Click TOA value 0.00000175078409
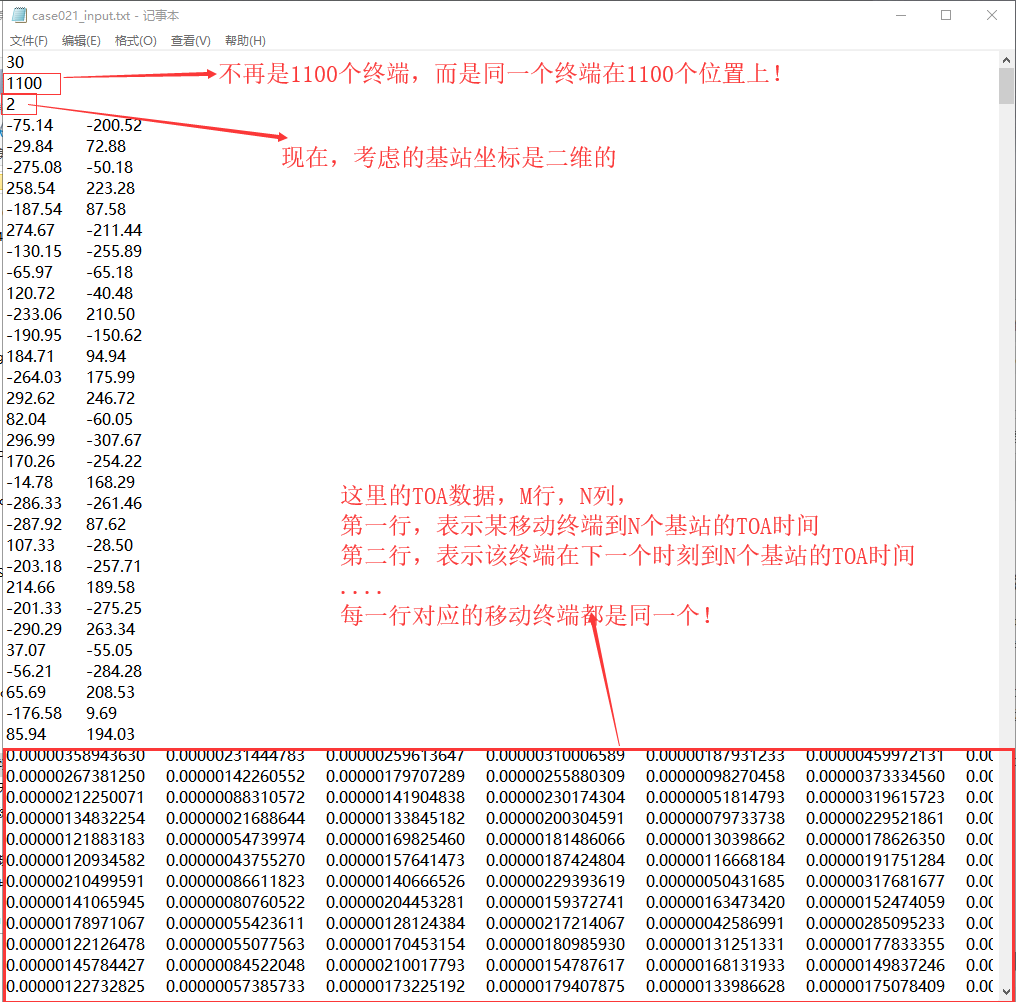Image resolution: width=1016 pixels, height=1002 pixels. (x=876, y=986)
